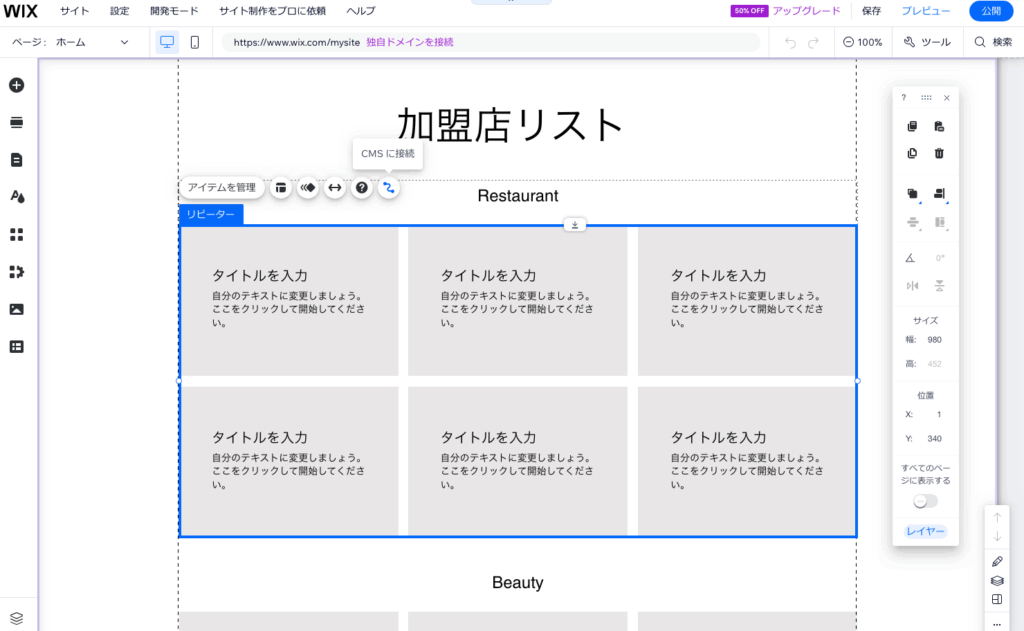
Task: Open the CMS 接続 icon on the repeater toolbar
Action: (389, 188)
